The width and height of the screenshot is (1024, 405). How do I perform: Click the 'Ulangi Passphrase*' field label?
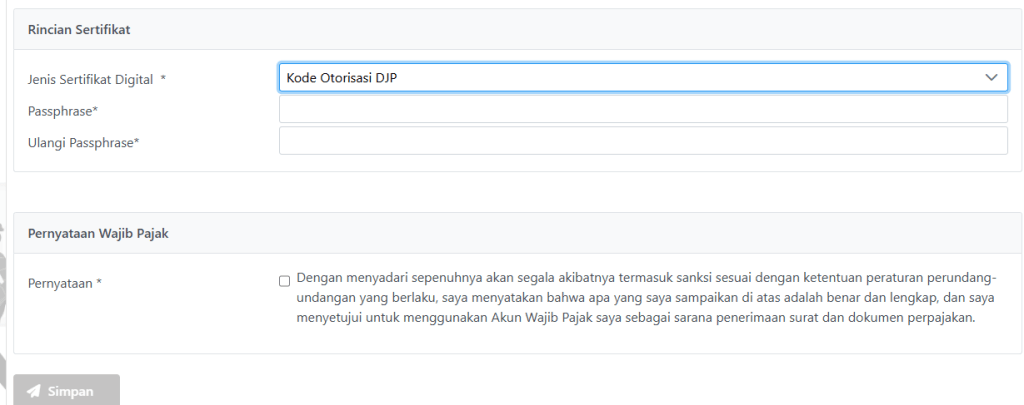click(x=83, y=142)
